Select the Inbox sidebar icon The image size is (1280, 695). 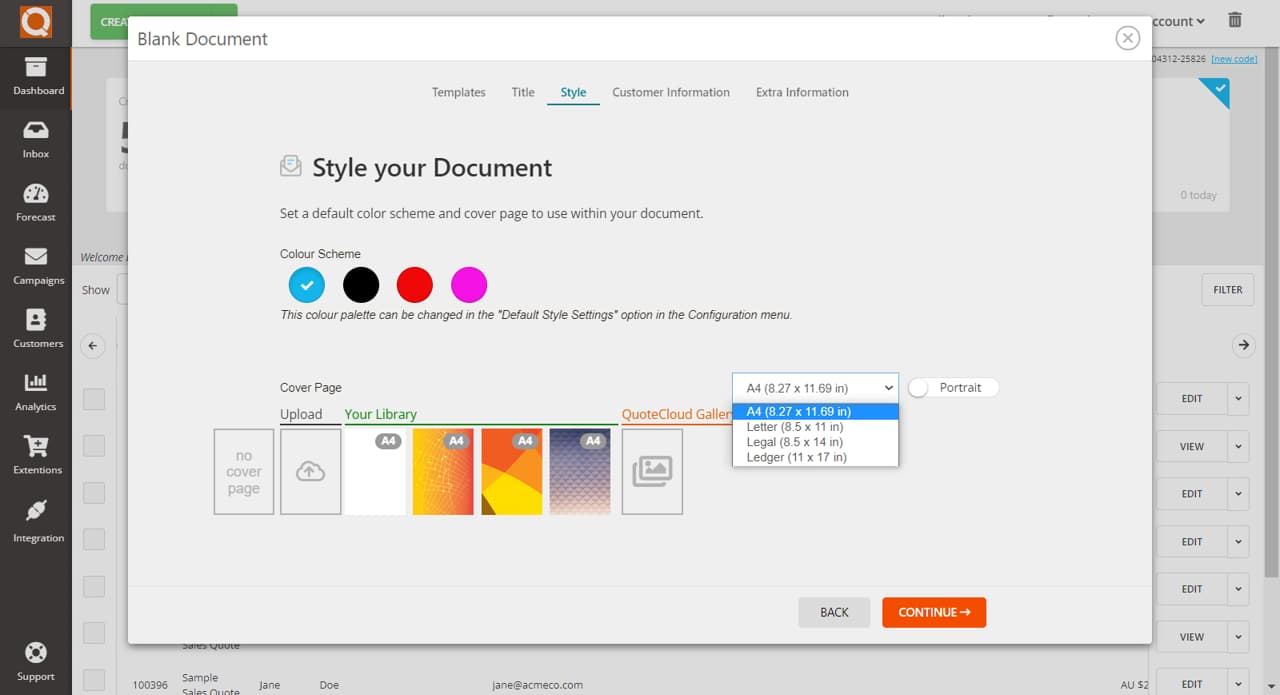36,140
